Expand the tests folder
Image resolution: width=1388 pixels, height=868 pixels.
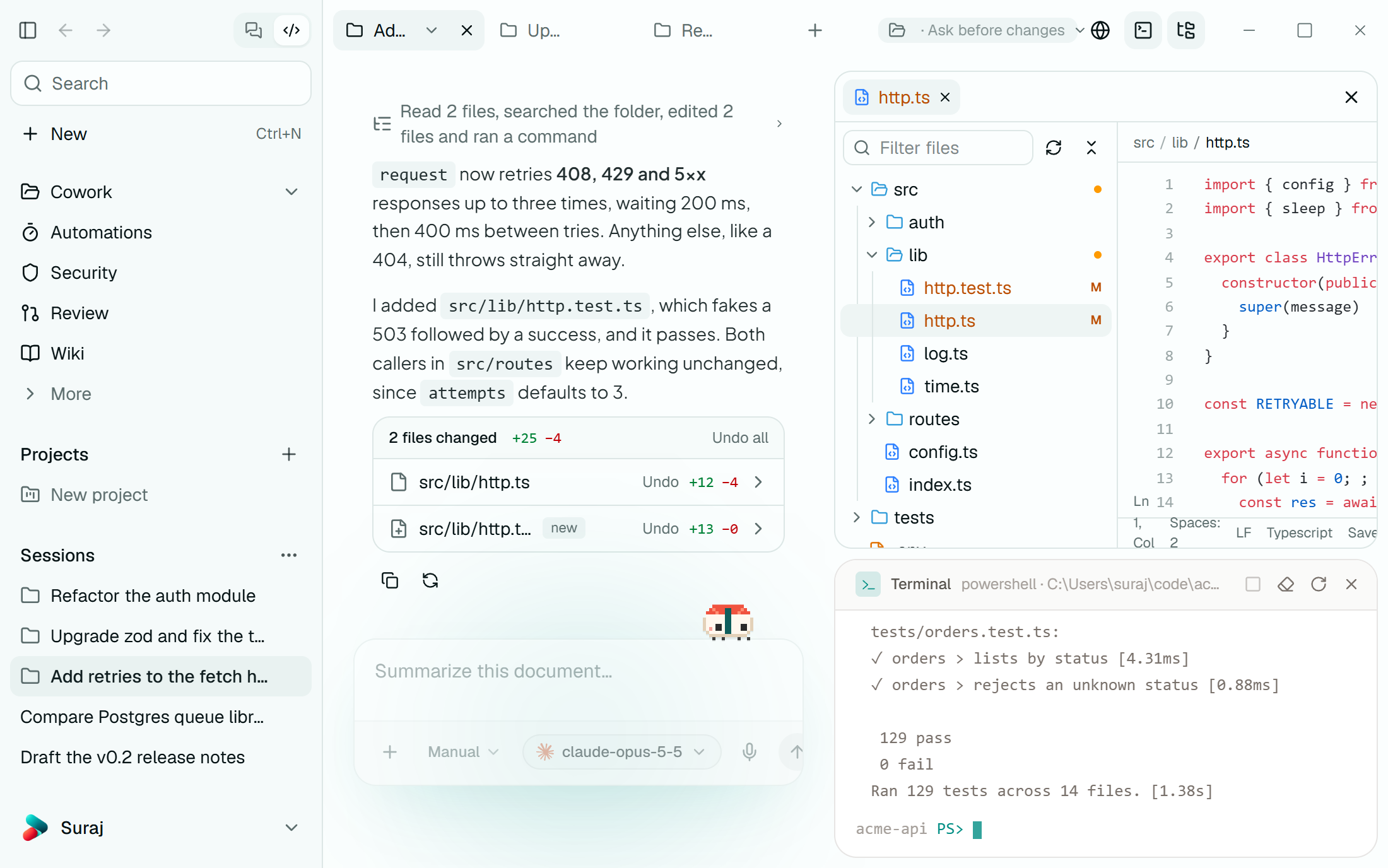click(857, 517)
